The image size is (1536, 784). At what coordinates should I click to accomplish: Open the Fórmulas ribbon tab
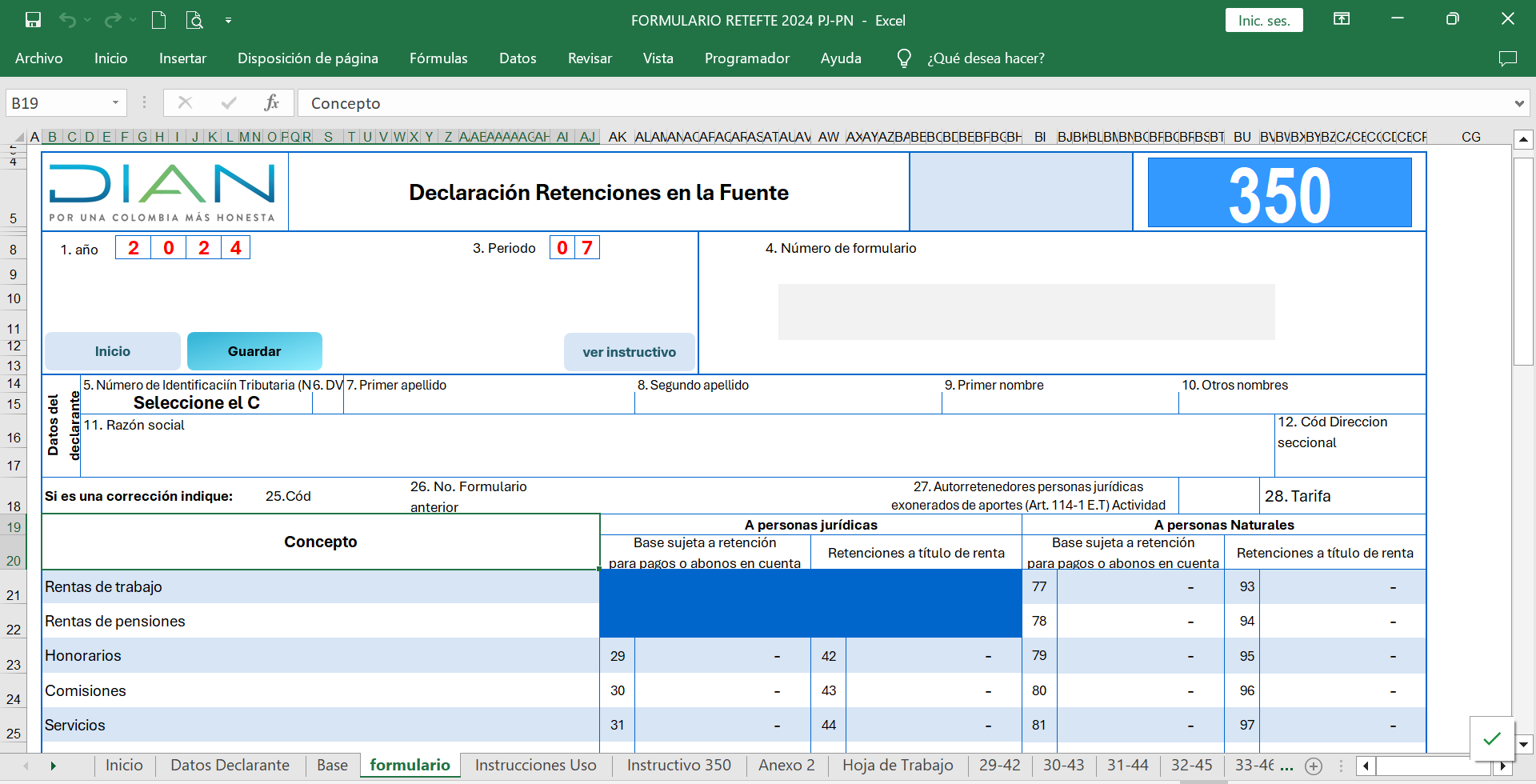tap(438, 58)
